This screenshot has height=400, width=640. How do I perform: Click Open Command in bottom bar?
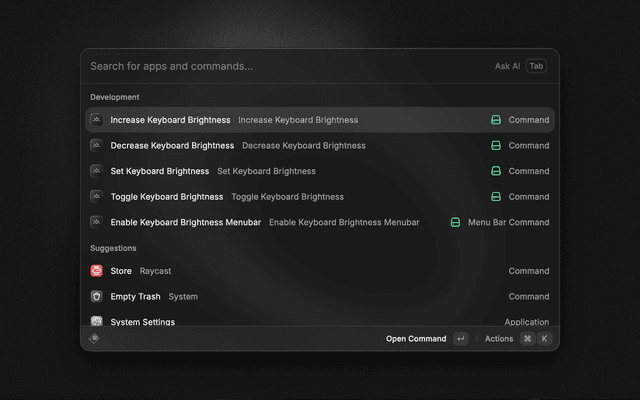click(x=416, y=339)
